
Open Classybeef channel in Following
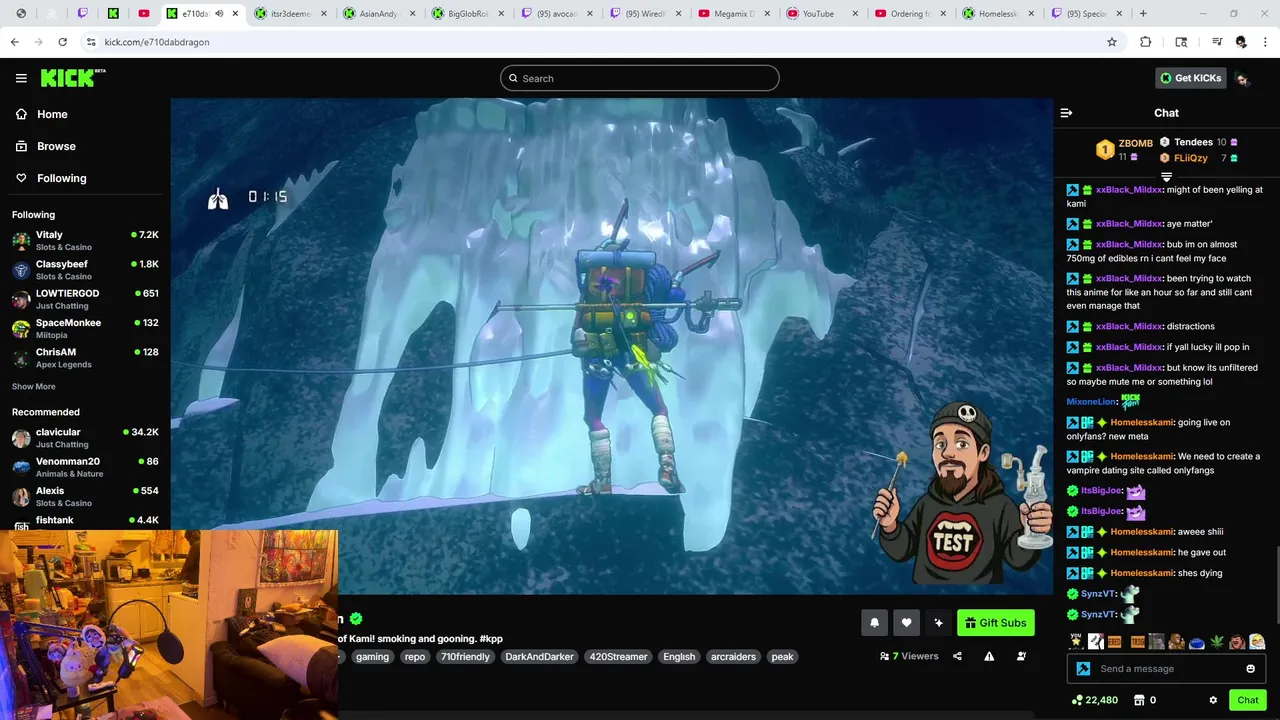(85, 270)
